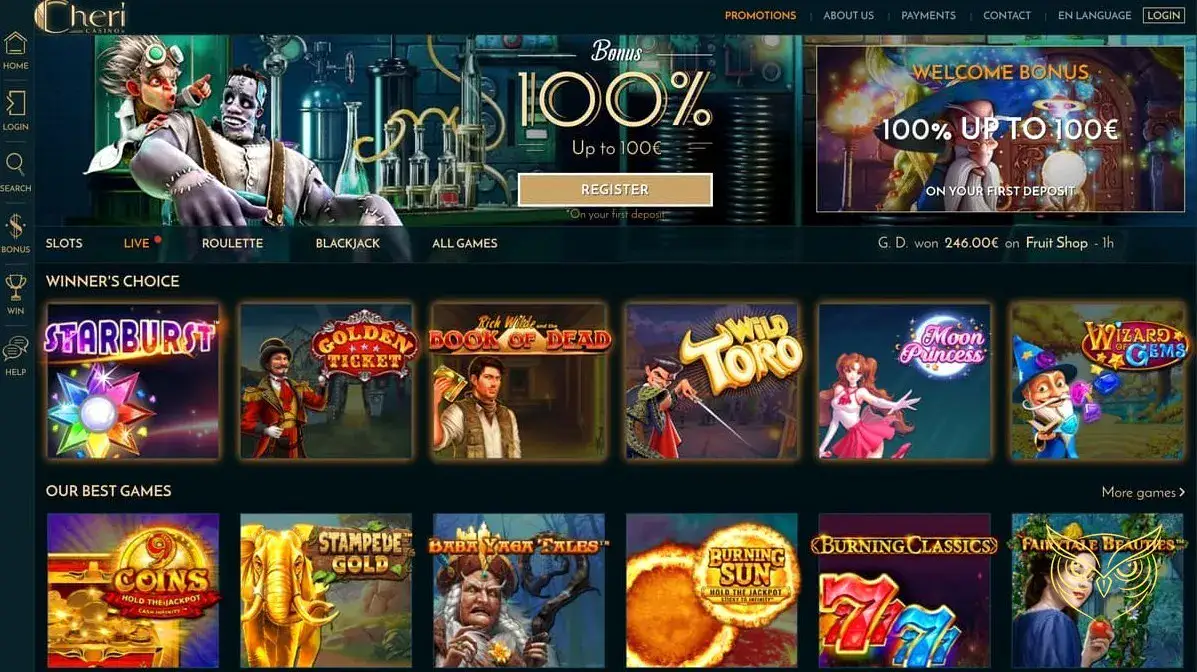Go to the Payments page
1197x672 pixels.
tap(928, 15)
